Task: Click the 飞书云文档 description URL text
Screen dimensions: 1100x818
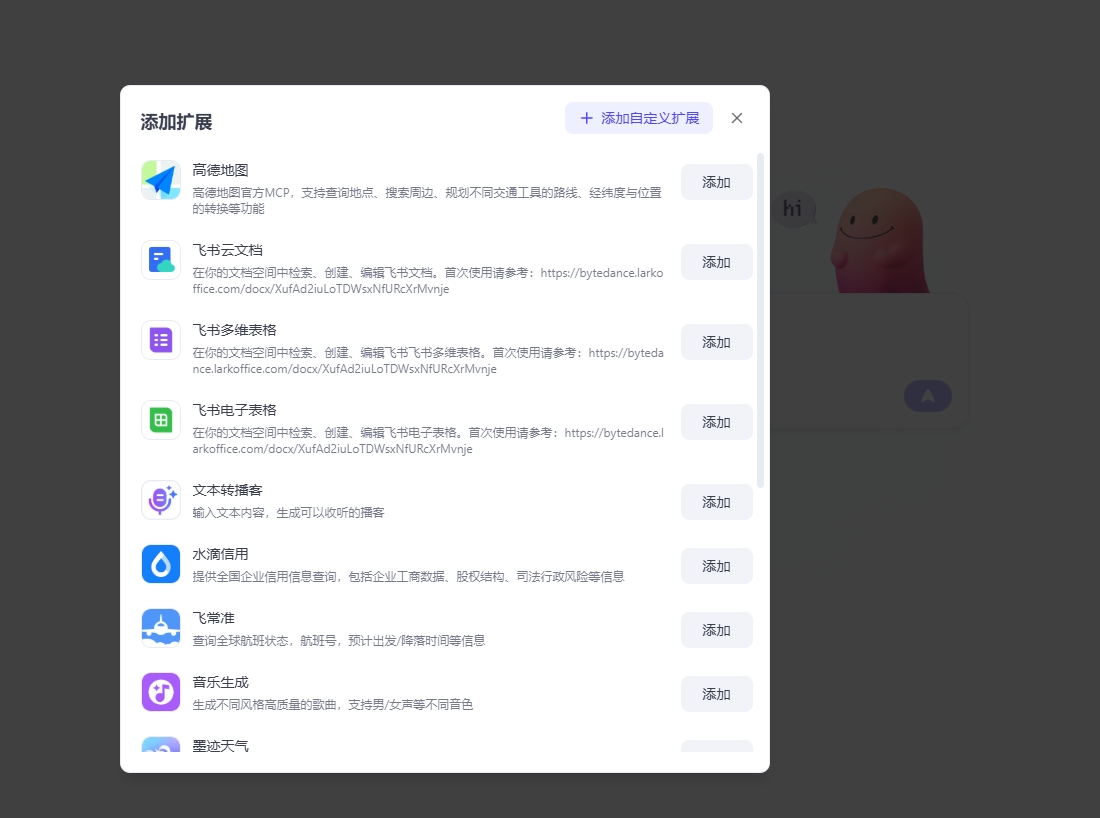Action: [428, 281]
